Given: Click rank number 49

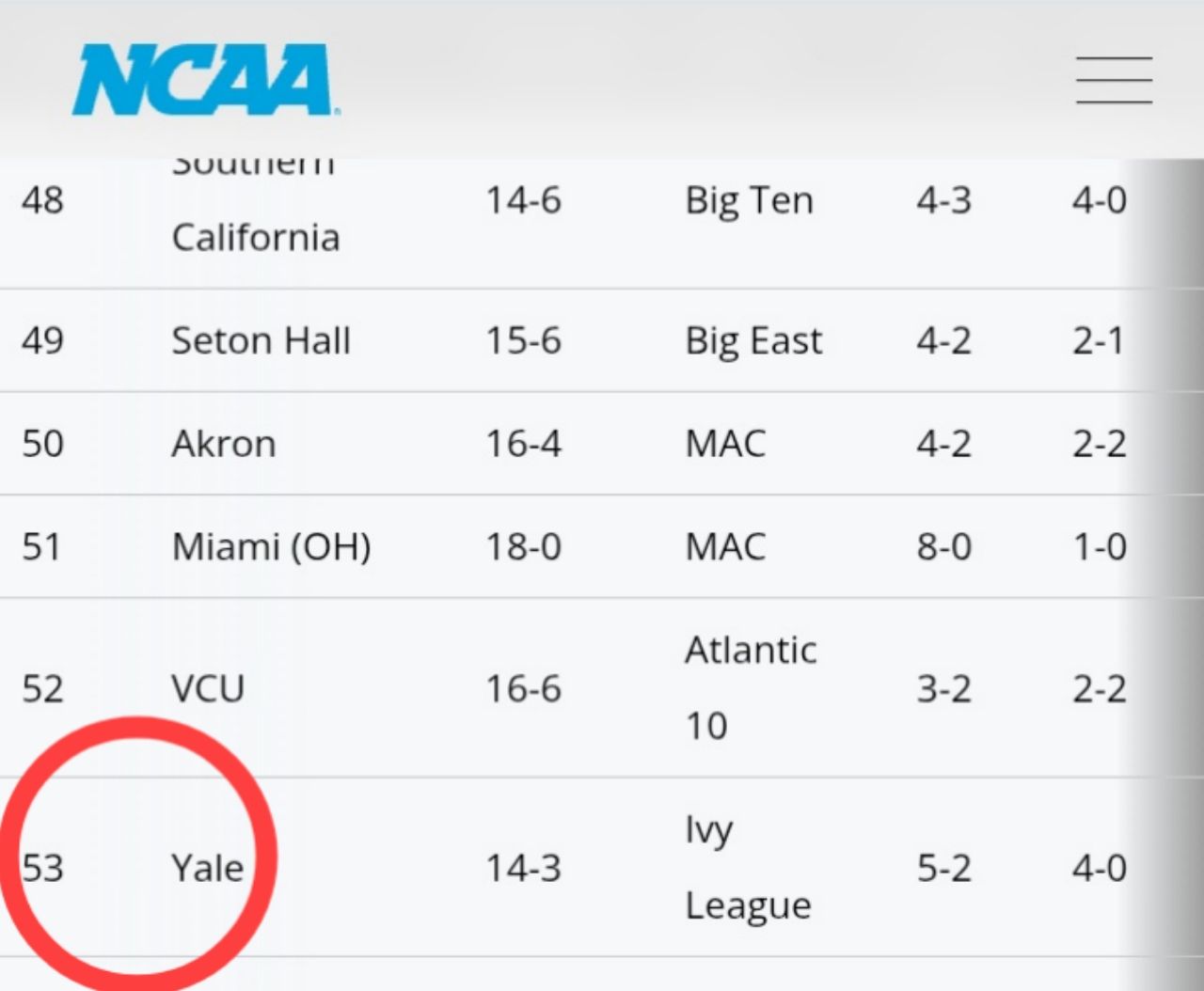Looking at the screenshot, I should tap(43, 340).
